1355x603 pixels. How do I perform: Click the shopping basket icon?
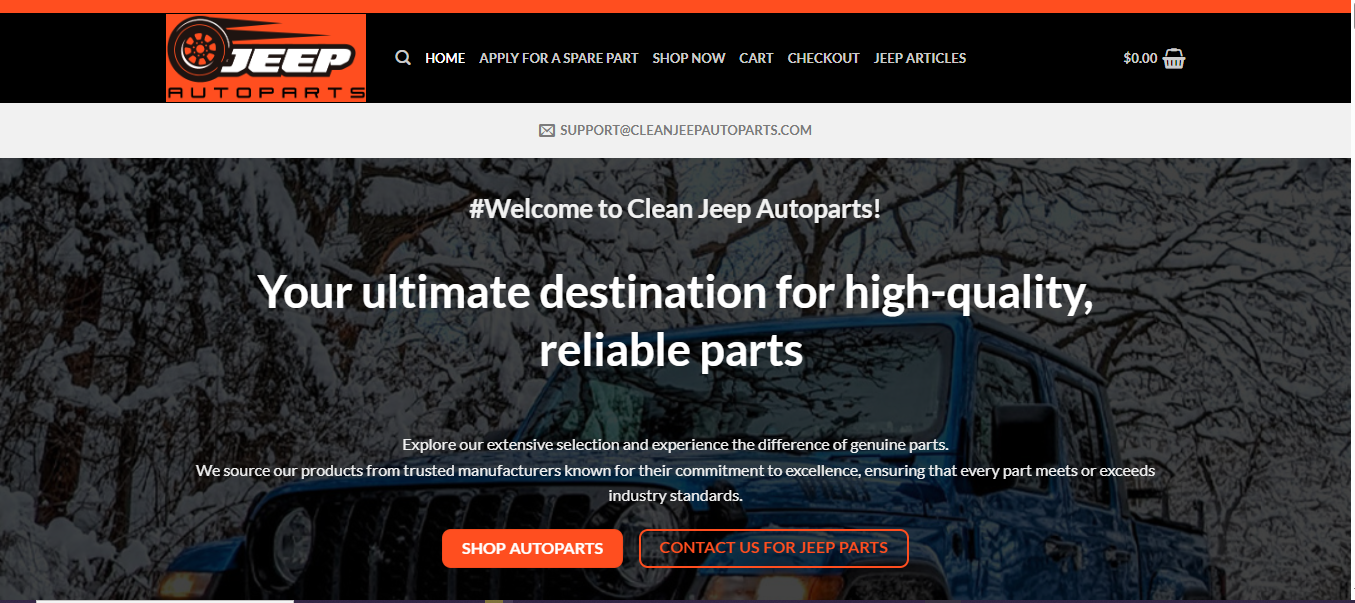point(1174,58)
